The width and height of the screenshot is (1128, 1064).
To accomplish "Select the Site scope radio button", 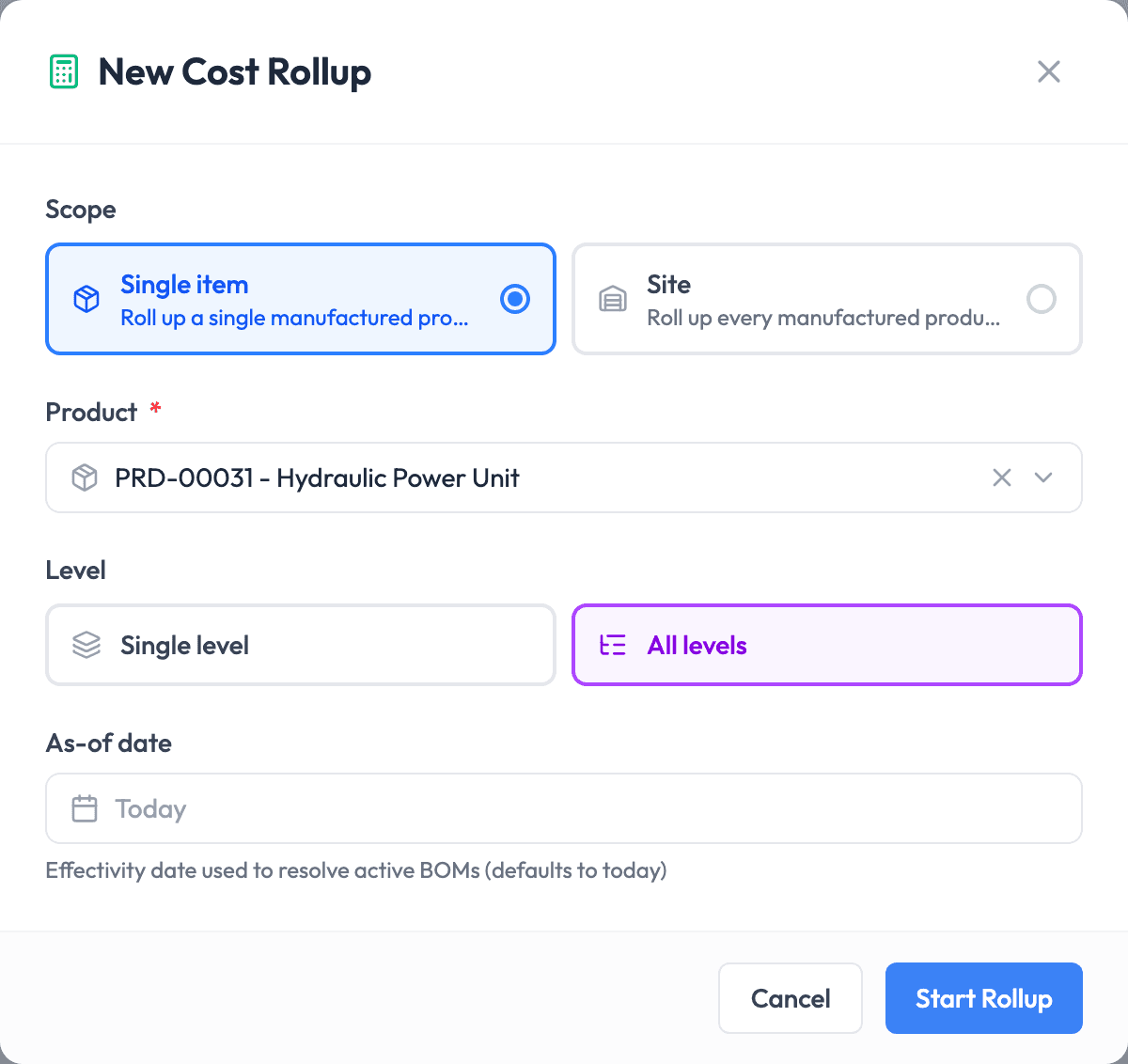I will [1042, 299].
